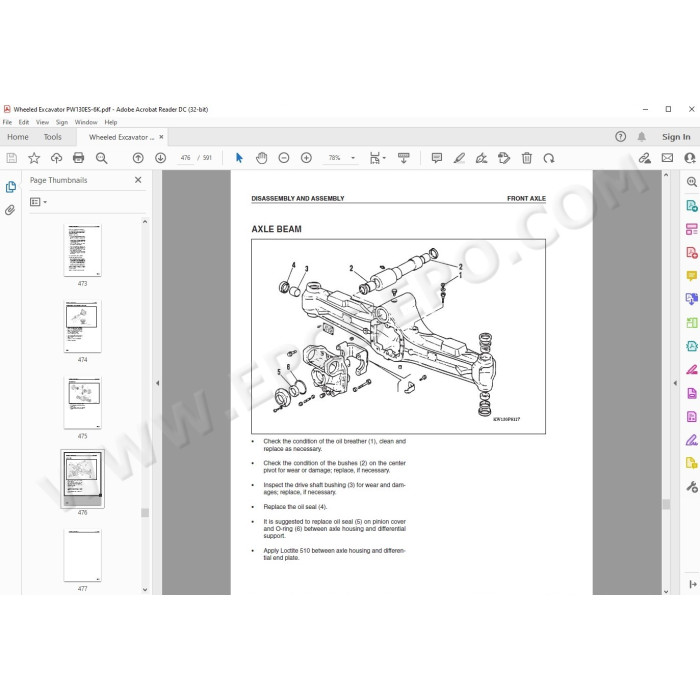Send file by email envelope
The height and width of the screenshot is (700, 700).
tap(667, 158)
